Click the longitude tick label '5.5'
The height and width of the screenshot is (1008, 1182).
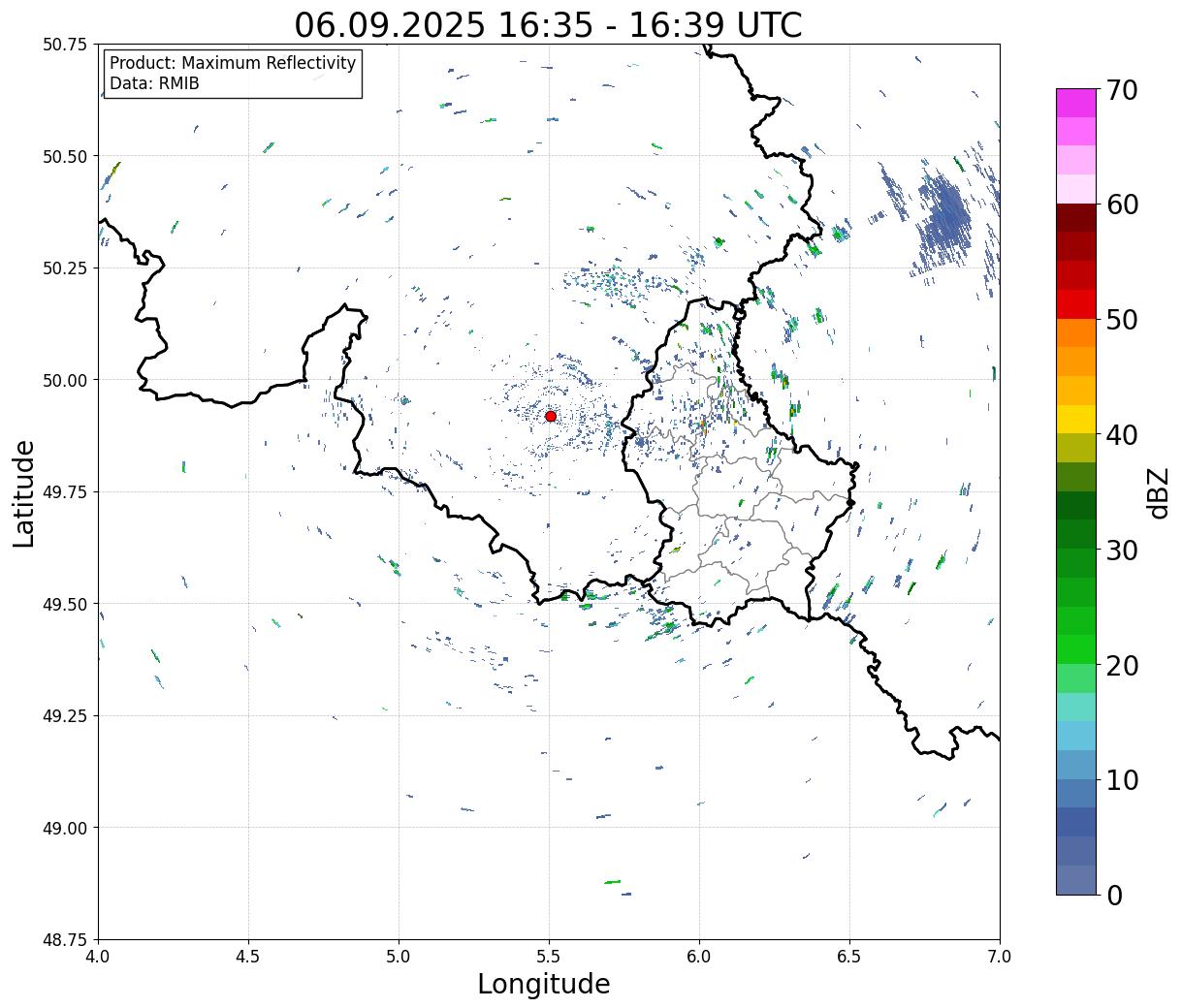pos(549,957)
